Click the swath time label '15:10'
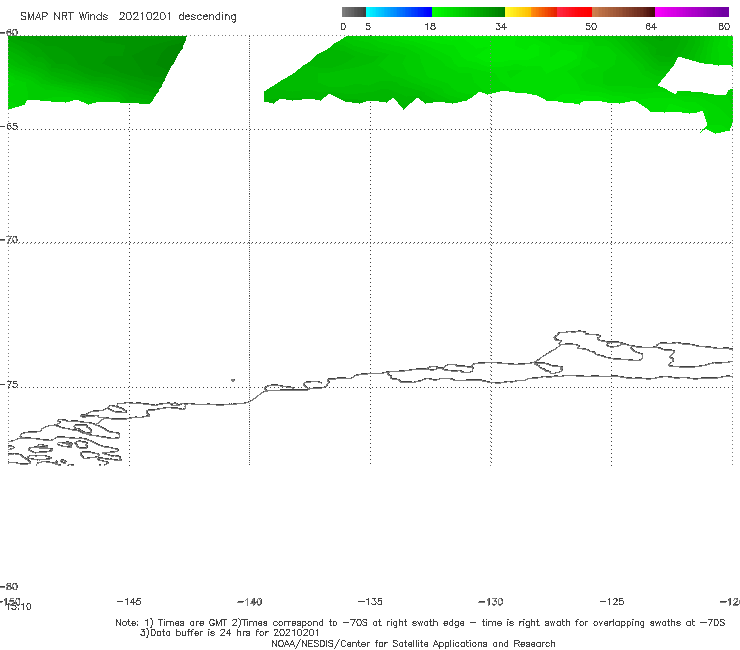 (19, 607)
